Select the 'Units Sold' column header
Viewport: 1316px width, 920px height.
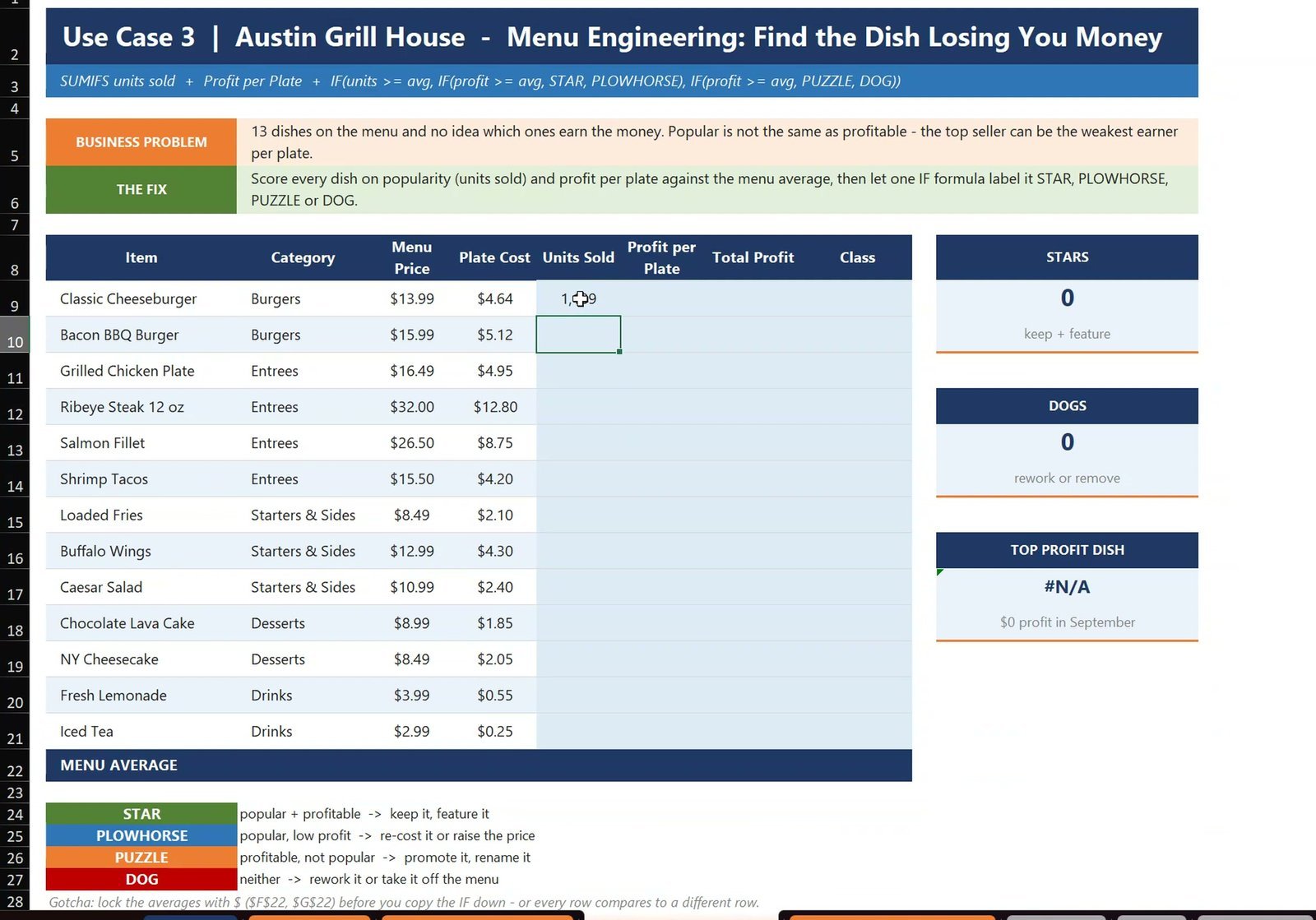pos(578,257)
